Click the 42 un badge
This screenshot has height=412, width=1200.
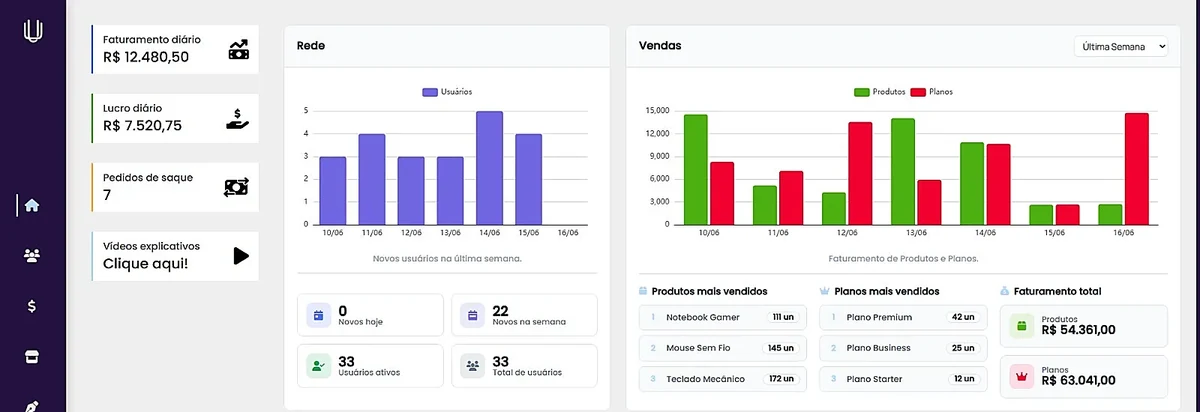coord(963,317)
